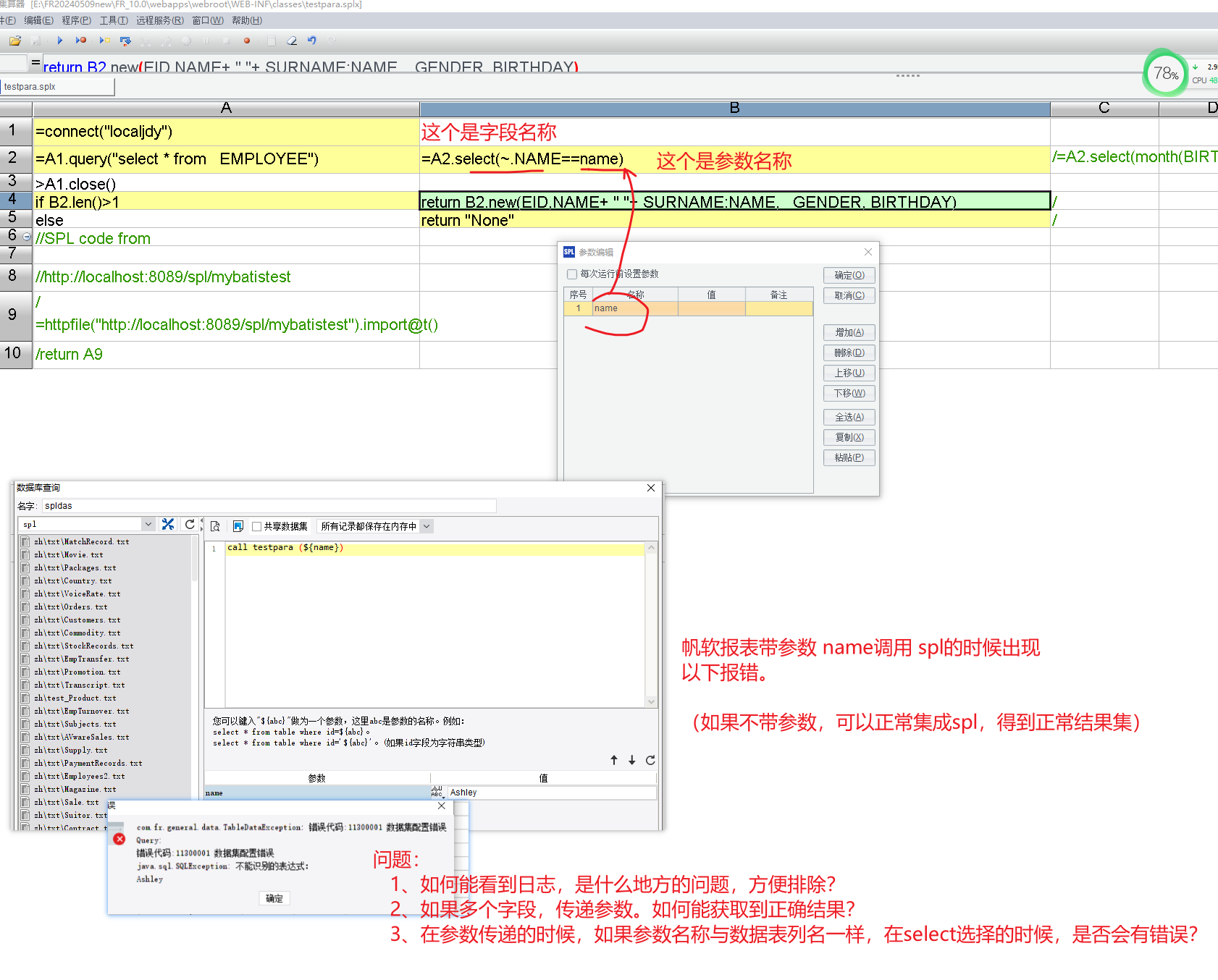
Task: Click the 增加(A) button
Action: click(849, 332)
